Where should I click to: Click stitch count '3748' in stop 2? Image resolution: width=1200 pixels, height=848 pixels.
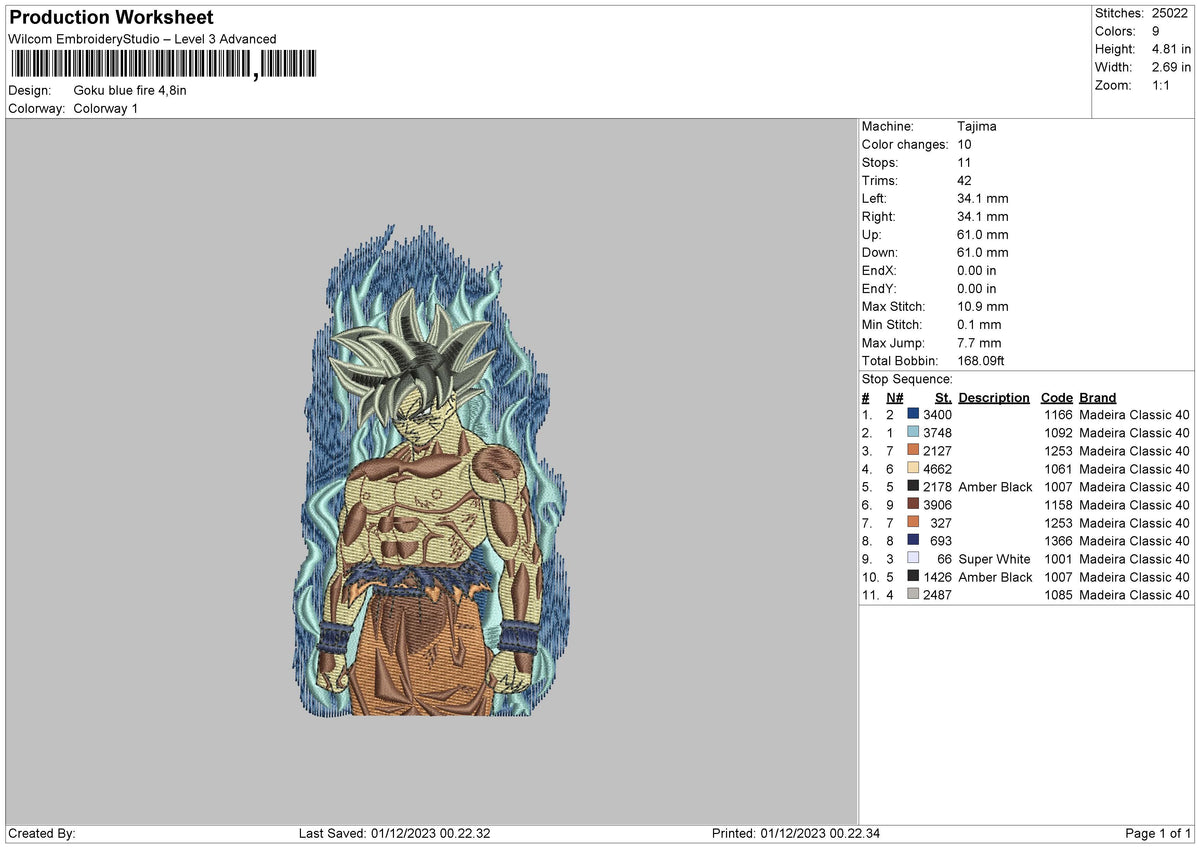click(x=937, y=432)
